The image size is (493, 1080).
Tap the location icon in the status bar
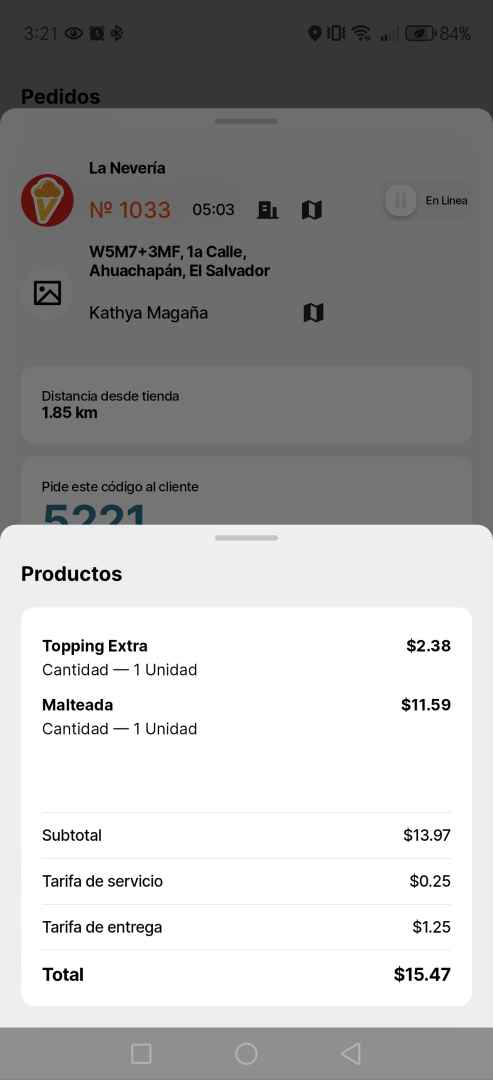pyautogui.click(x=315, y=33)
